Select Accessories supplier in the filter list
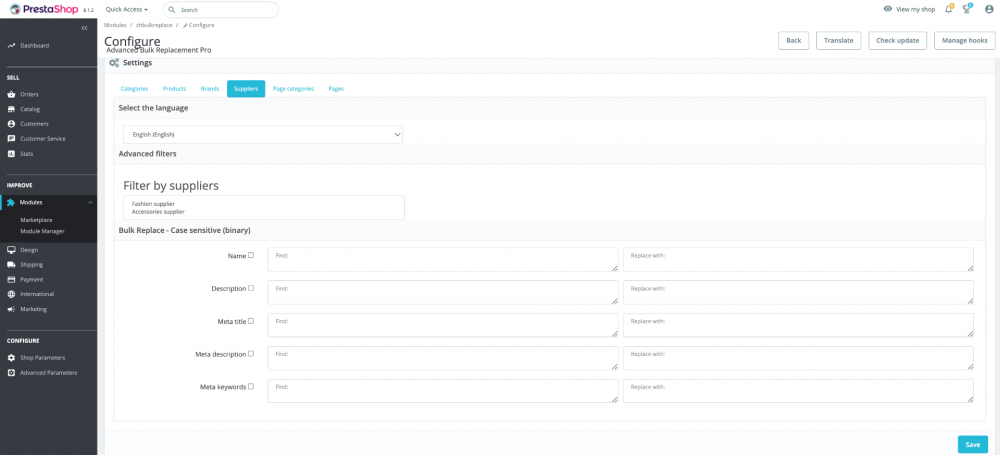The height and width of the screenshot is (455, 1000). [158, 211]
